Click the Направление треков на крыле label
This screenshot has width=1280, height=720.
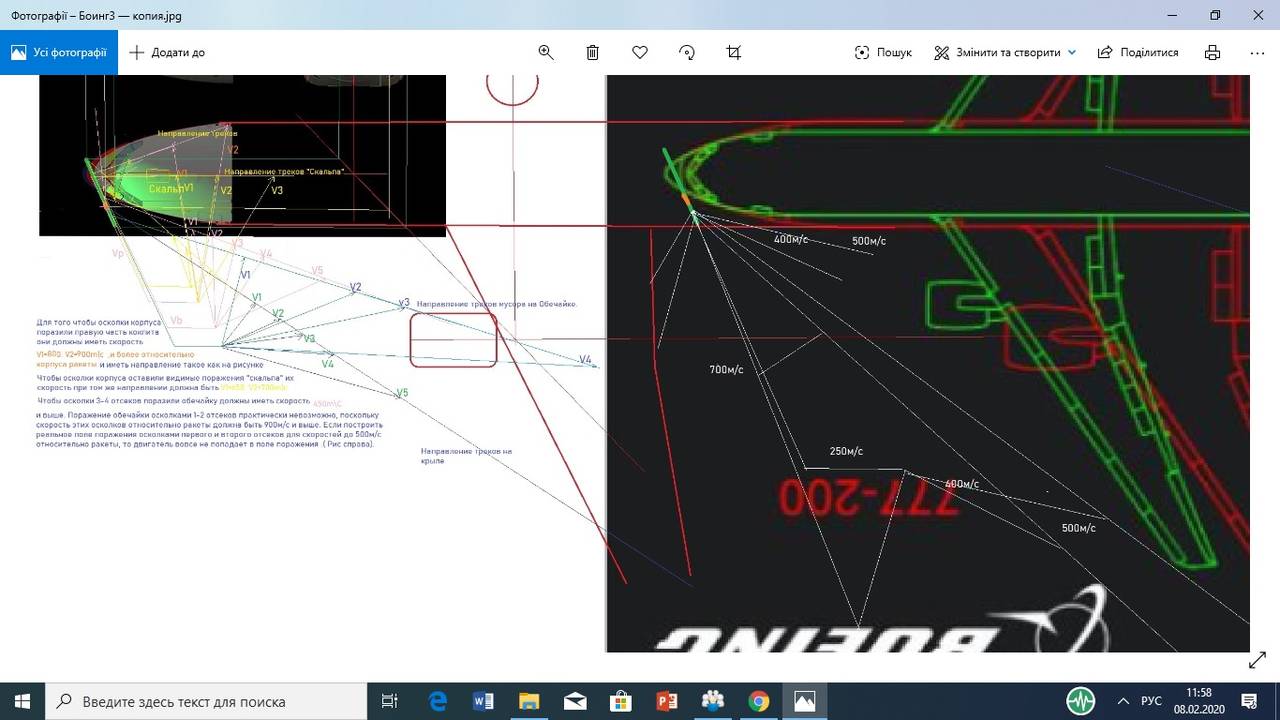(466, 456)
